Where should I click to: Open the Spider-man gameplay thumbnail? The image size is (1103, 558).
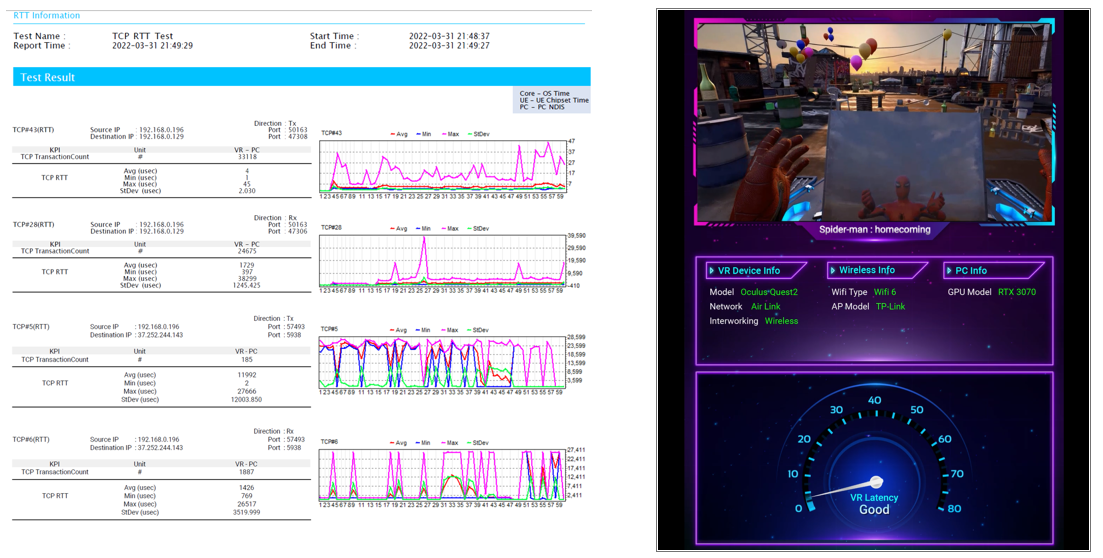click(874, 121)
